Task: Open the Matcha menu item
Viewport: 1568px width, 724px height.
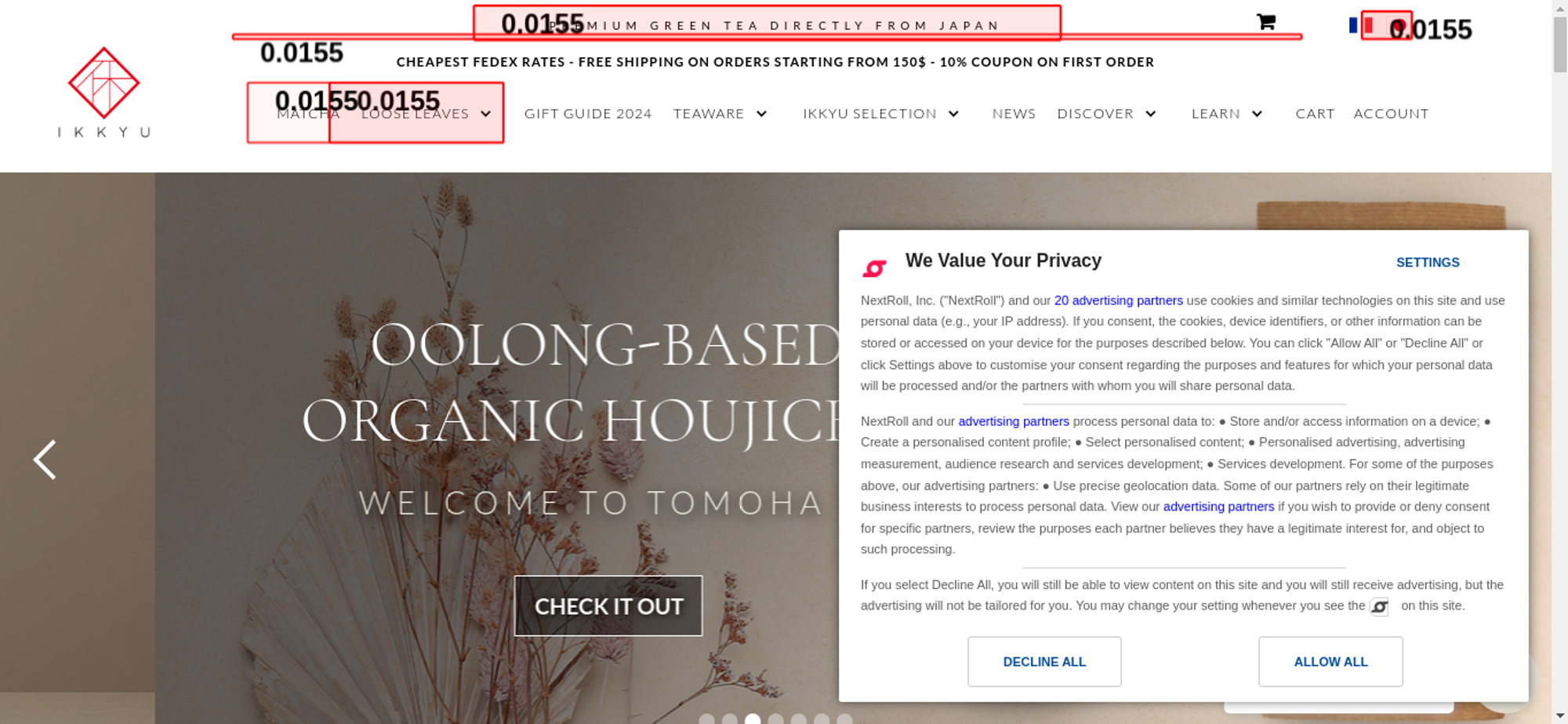Action: [x=308, y=114]
